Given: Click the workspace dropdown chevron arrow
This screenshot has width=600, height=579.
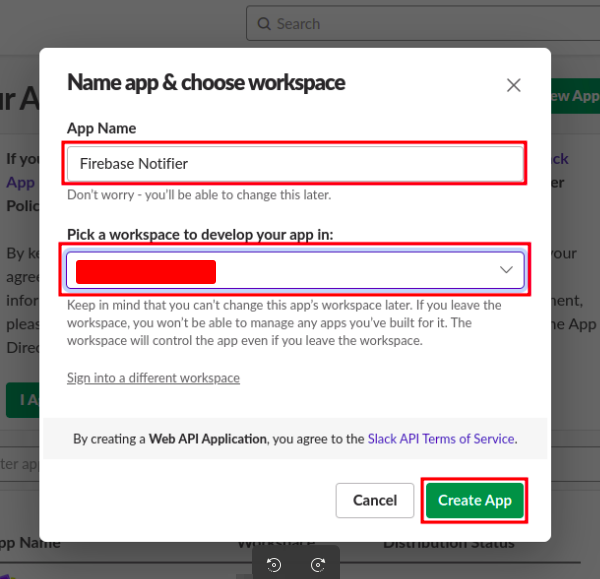Looking at the screenshot, I should (506, 270).
